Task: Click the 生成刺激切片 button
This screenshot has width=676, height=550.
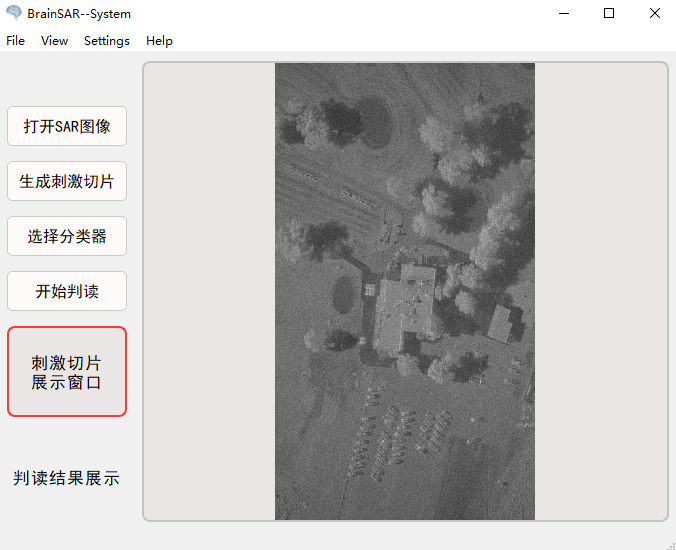Action: (x=67, y=181)
